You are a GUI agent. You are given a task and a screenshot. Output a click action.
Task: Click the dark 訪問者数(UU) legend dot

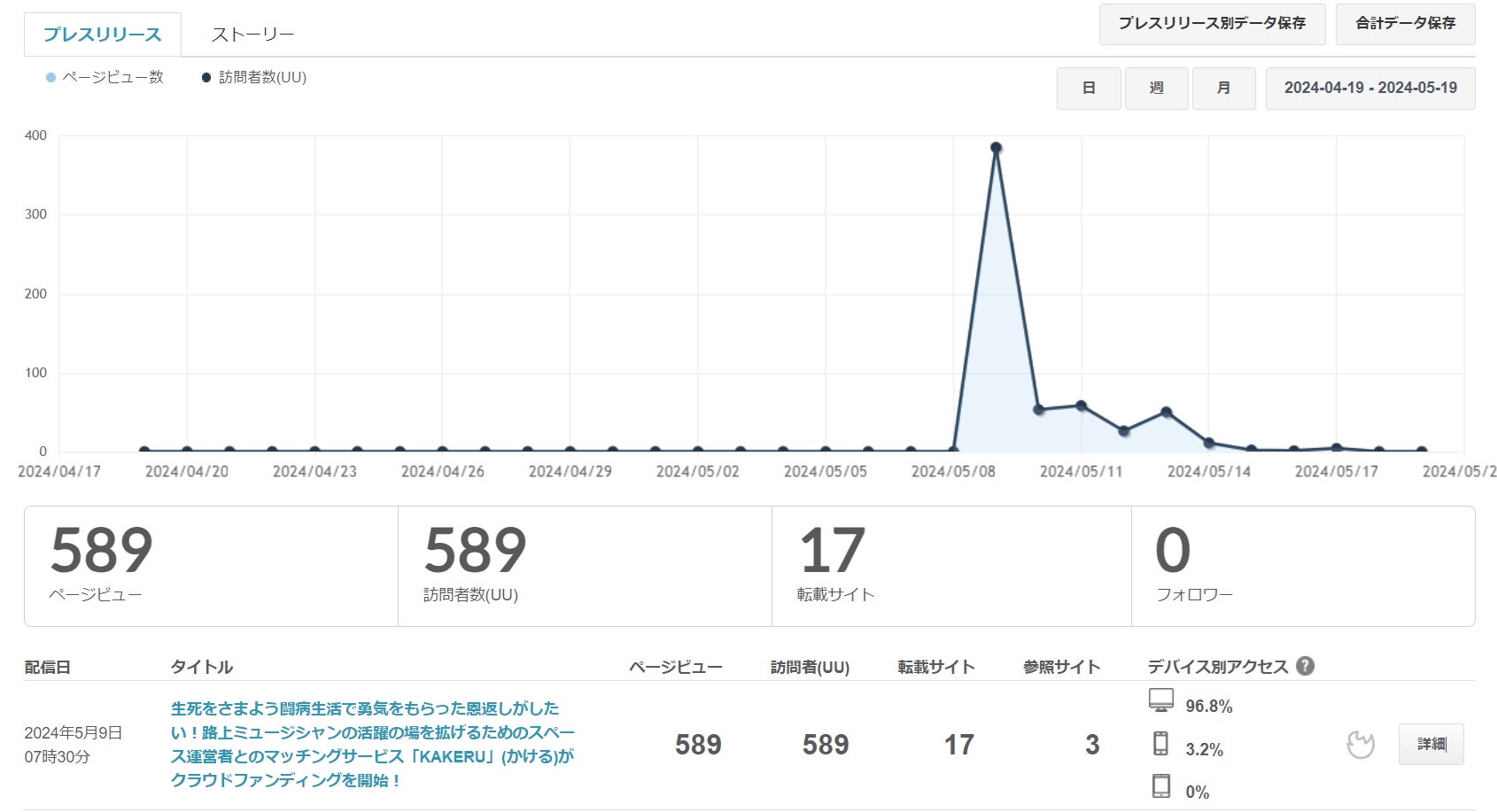click(206, 78)
